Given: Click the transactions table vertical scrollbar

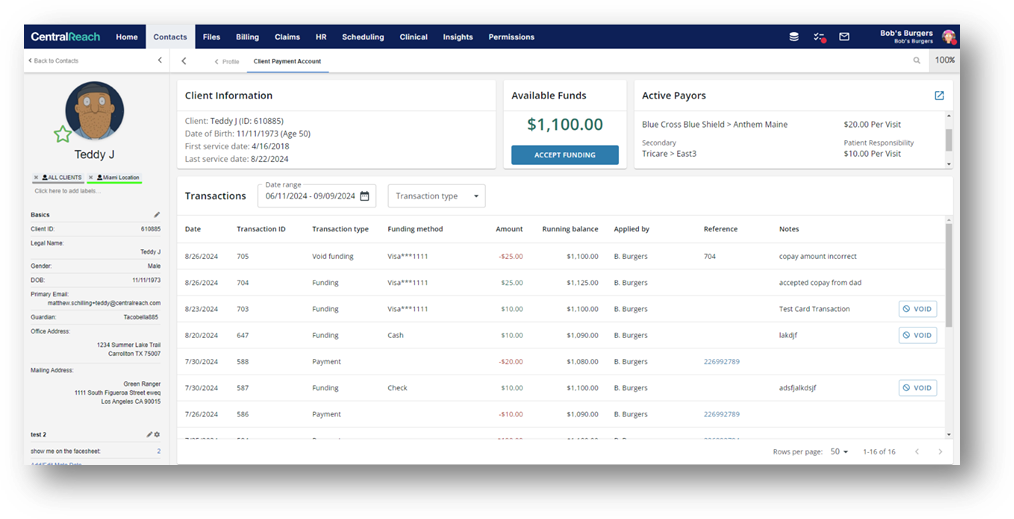Looking at the screenshot, I should pos(949,275).
